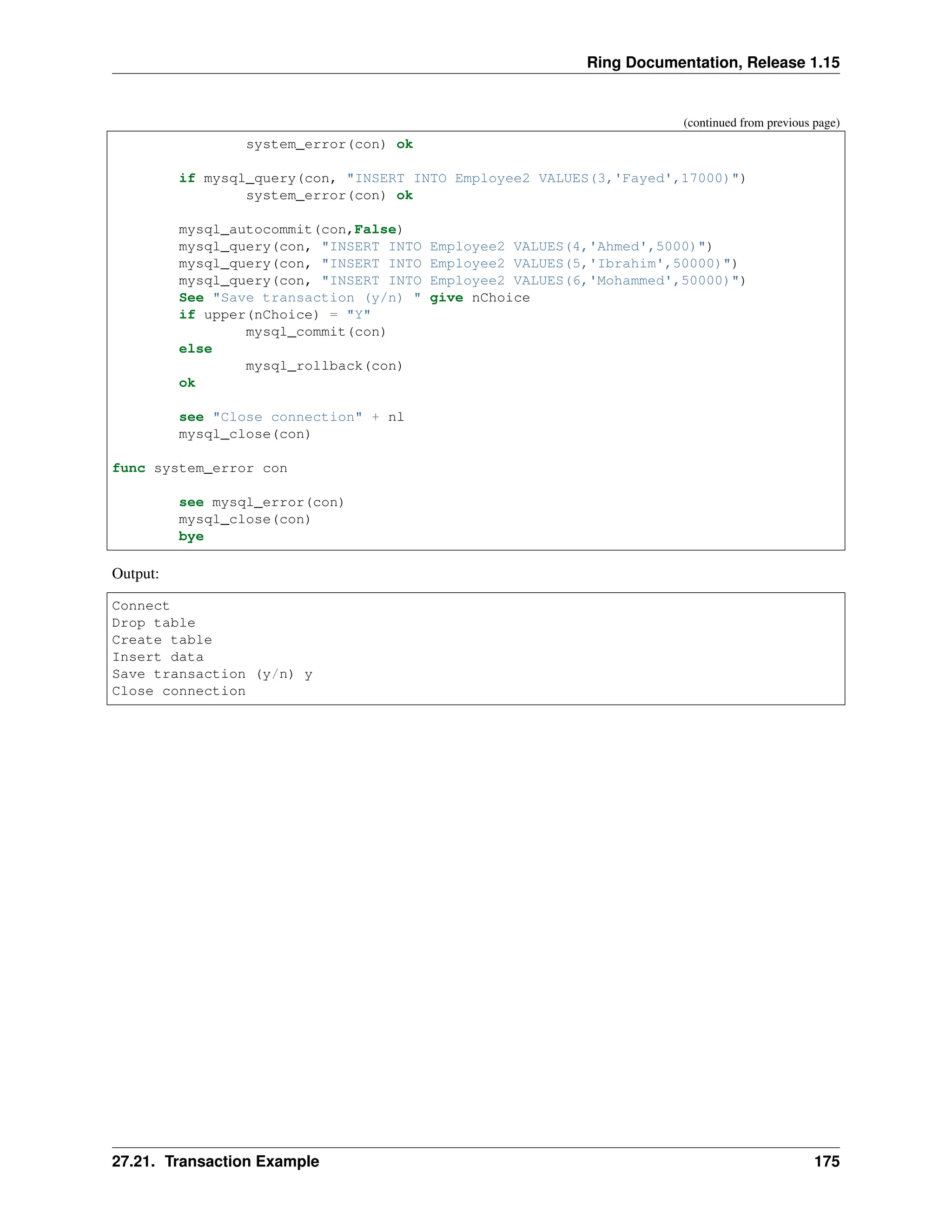This screenshot has height=1232, width=952.
Task: Click the mysql_commit(con) call
Action: coord(315,331)
